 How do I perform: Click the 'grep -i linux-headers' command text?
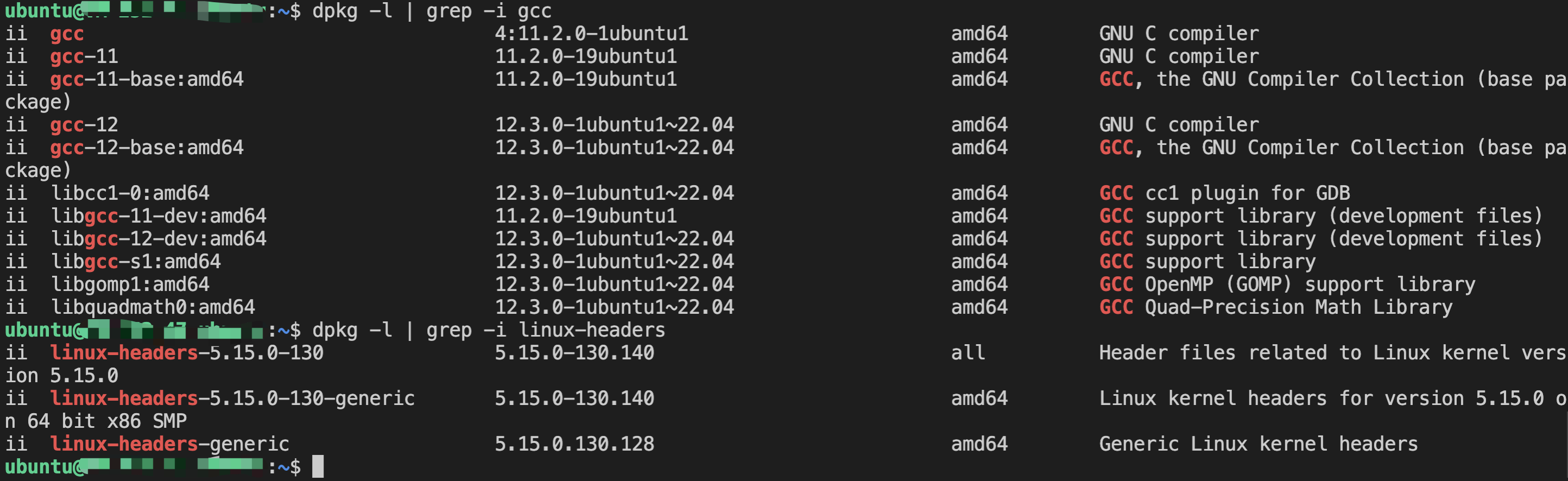pyautogui.click(x=546, y=330)
